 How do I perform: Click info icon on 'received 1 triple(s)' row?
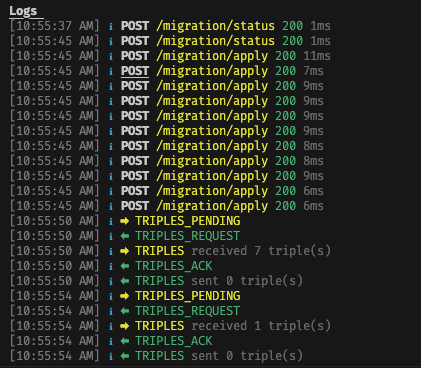click(111, 326)
